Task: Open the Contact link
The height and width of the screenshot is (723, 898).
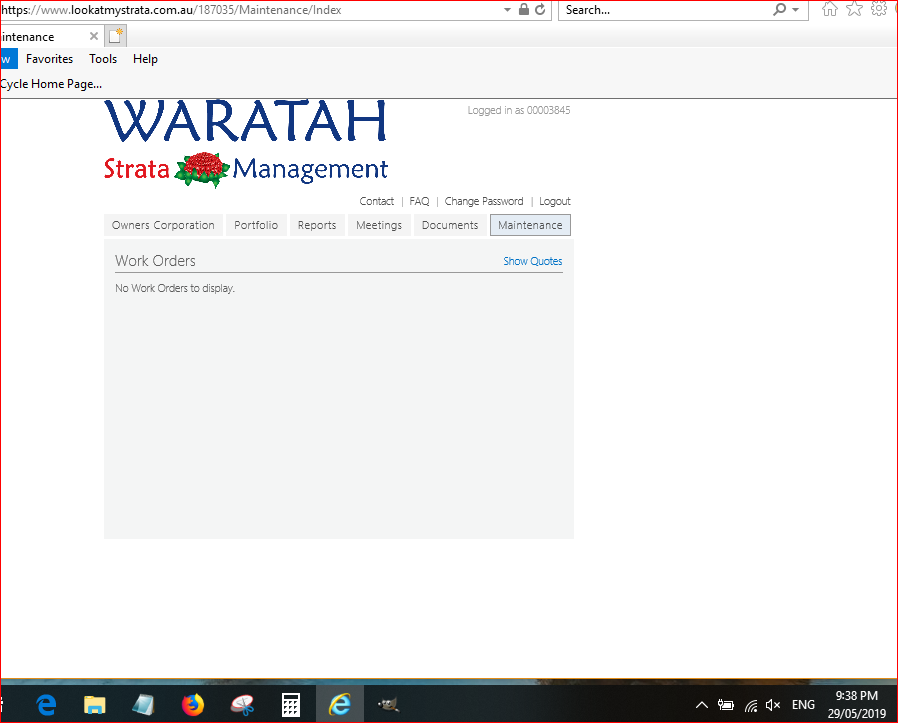Action: tap(376, 201)
